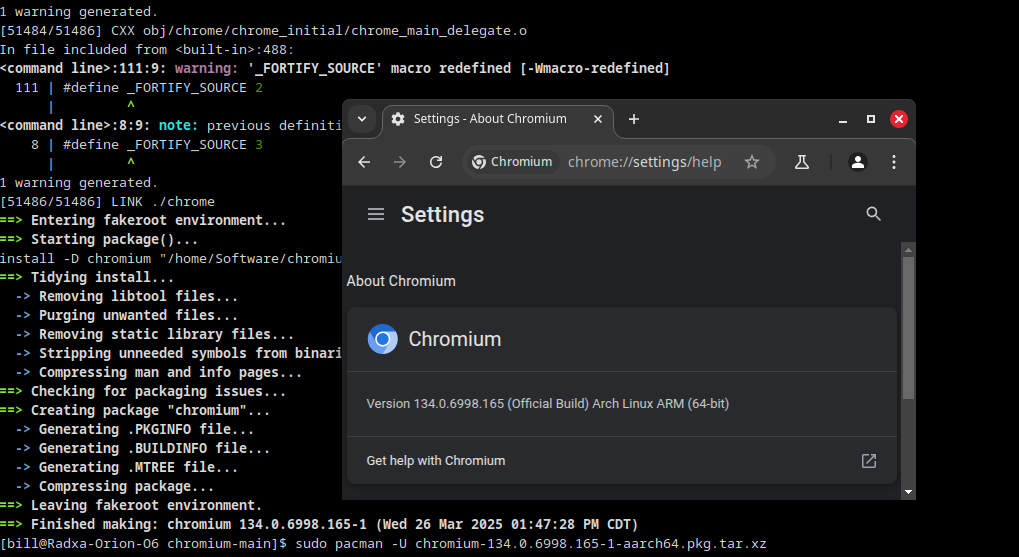The image size is (1019, 557).
Task: Click the external link icon for help
Action: 869,461
